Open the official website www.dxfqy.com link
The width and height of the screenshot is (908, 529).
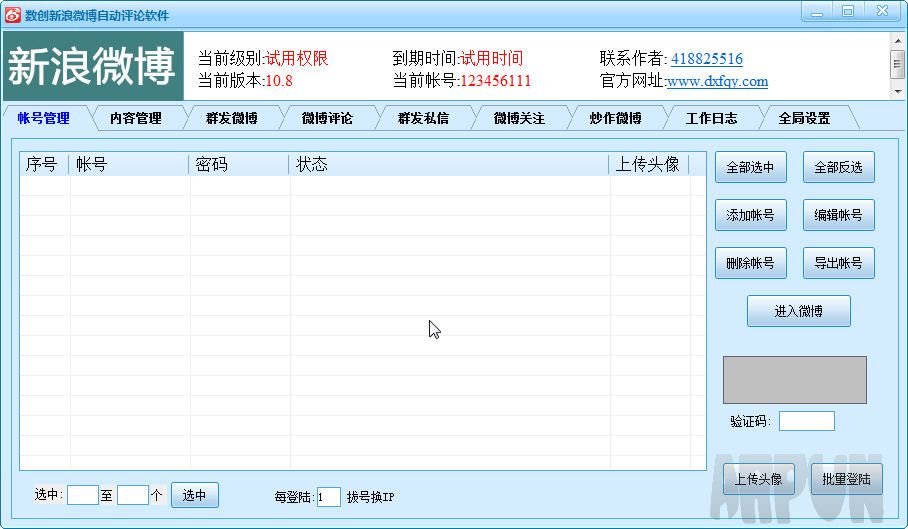click(717, 81)
